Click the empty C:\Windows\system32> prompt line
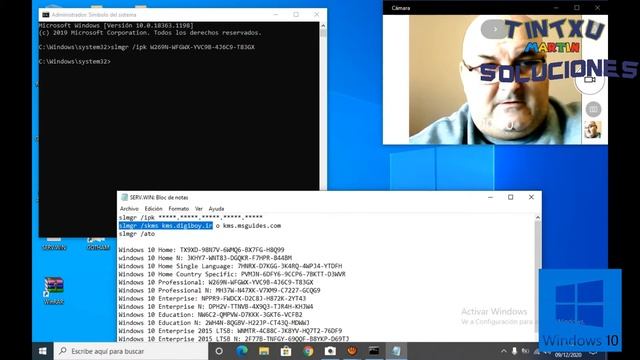640x360 pixels. 75,62
